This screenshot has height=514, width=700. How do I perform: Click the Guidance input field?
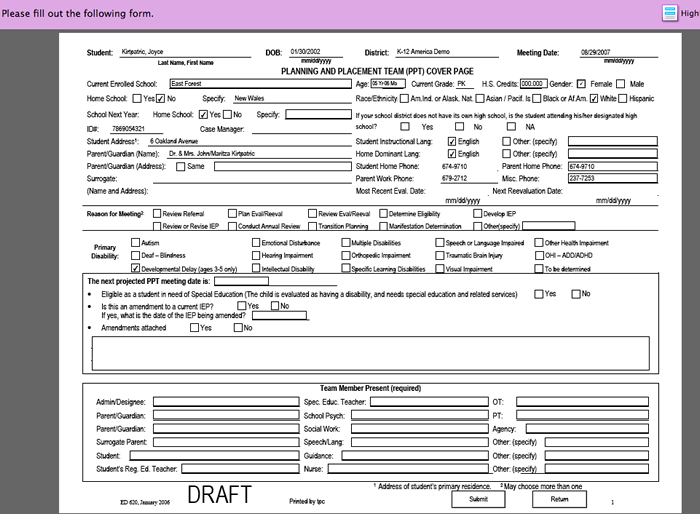click(x=415, y=455)
